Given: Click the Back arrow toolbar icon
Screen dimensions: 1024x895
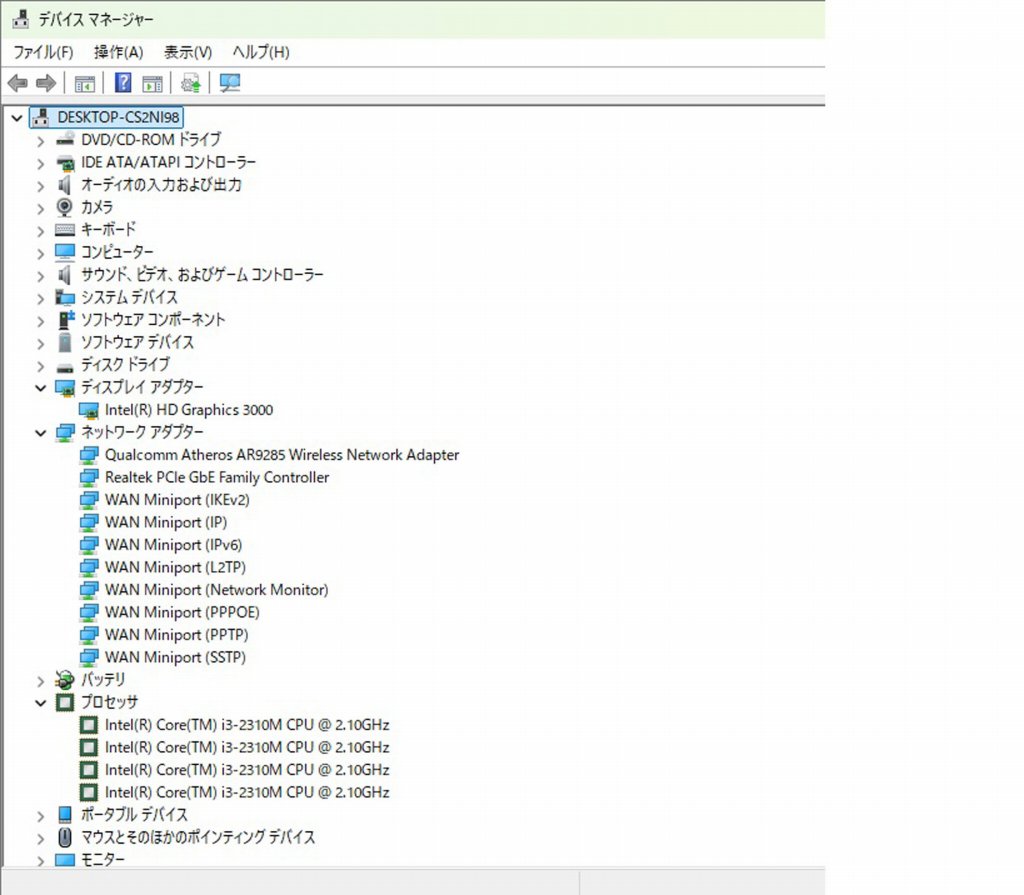Looking at the screenshot, I should [17, 83].
